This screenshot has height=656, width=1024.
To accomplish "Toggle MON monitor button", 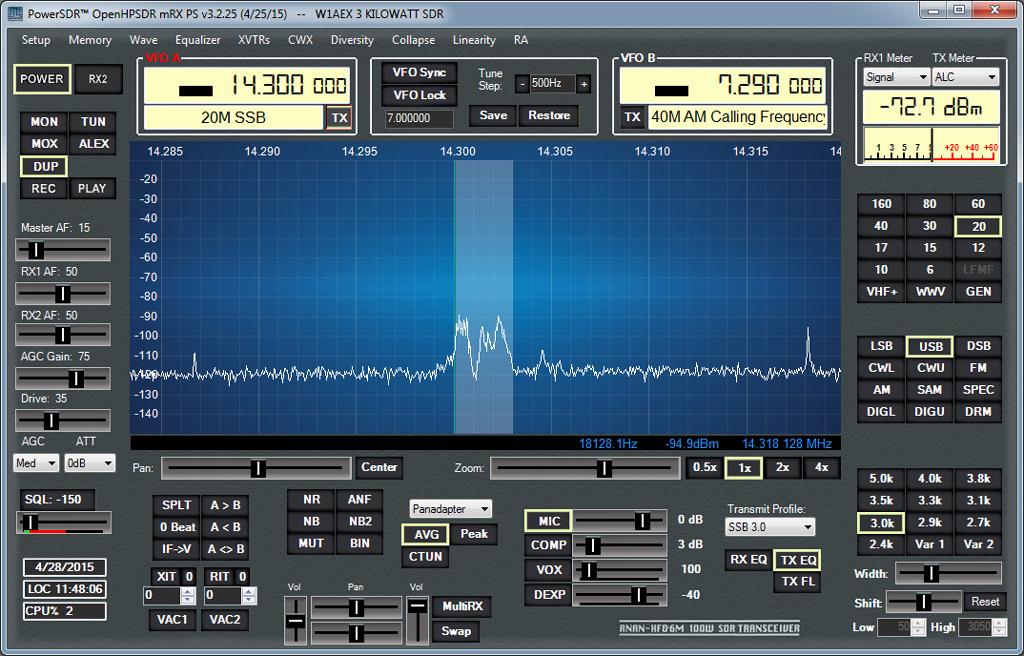I will 44,122.
